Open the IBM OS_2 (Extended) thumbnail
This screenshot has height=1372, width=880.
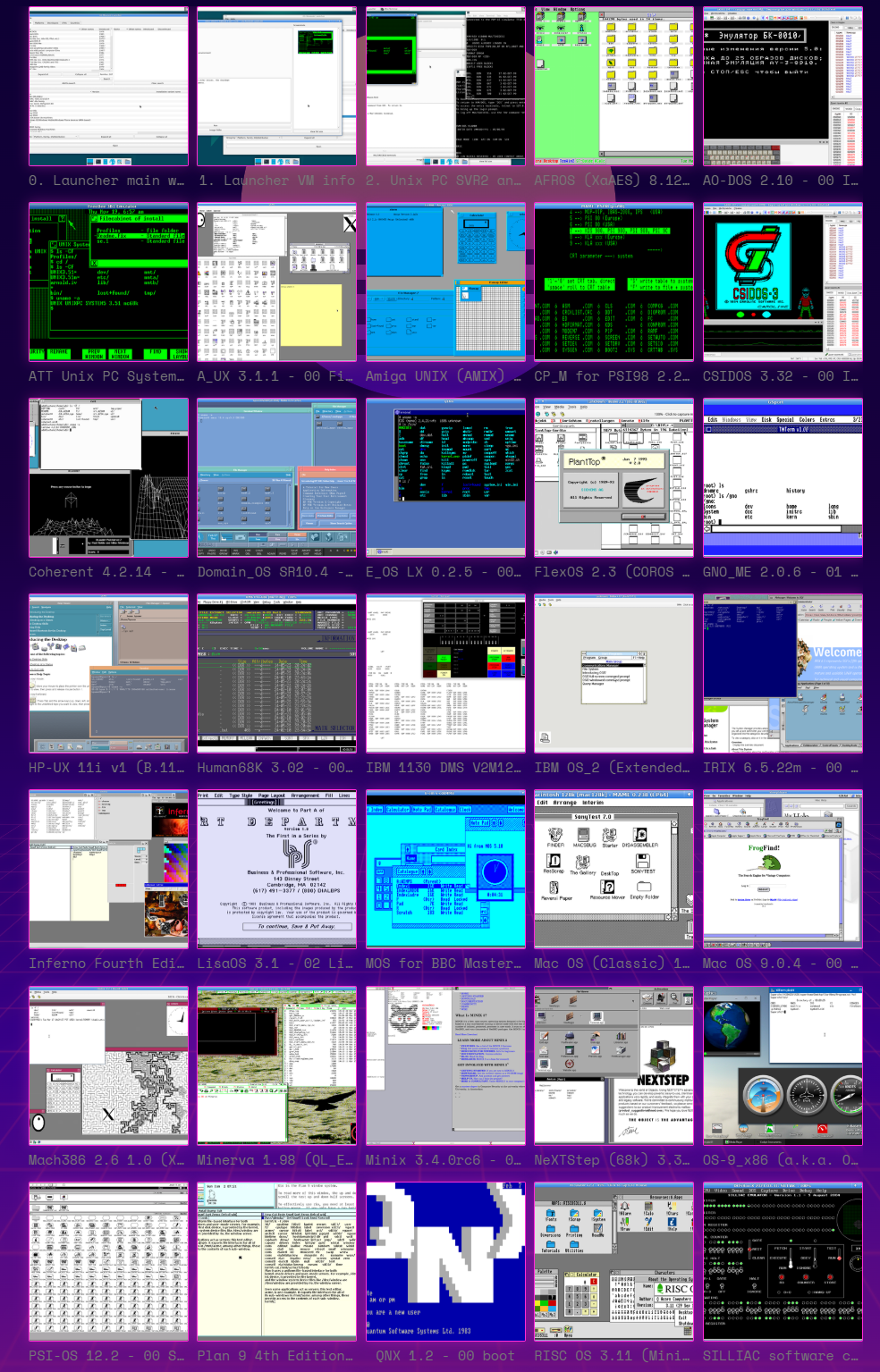tap(613, 674)
